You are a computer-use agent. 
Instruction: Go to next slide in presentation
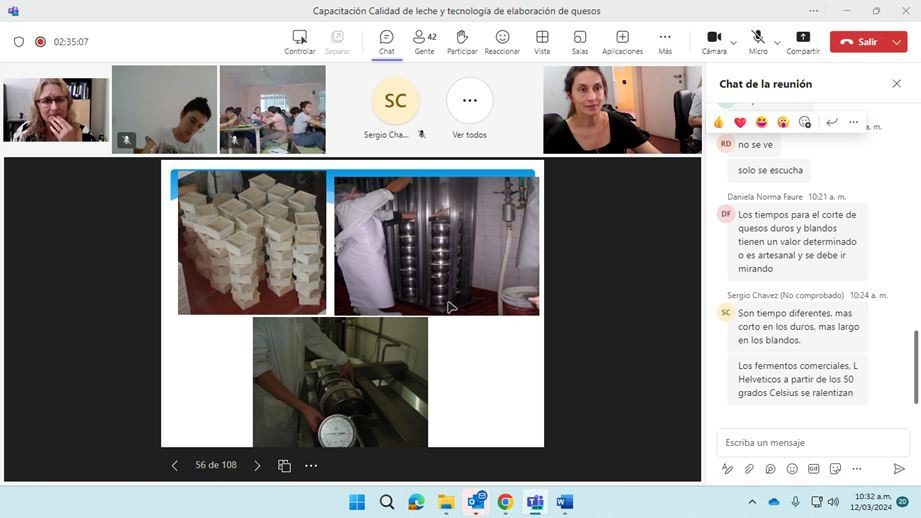[x=257, y=466]
